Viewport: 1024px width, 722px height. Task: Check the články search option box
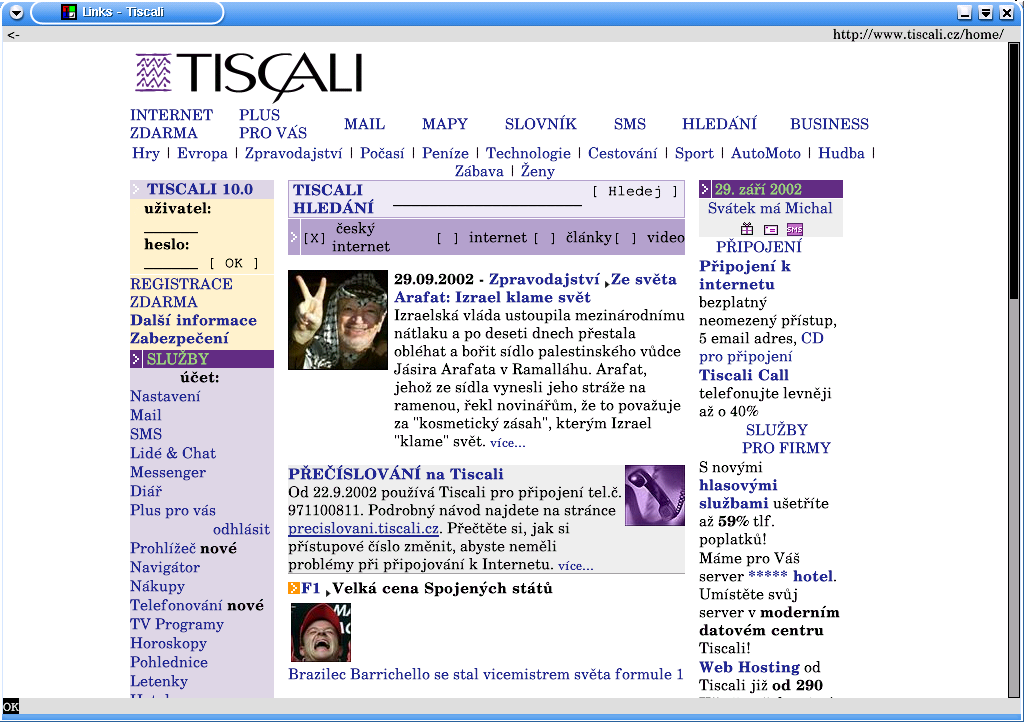pyautogui.click(x=545, y=238)
